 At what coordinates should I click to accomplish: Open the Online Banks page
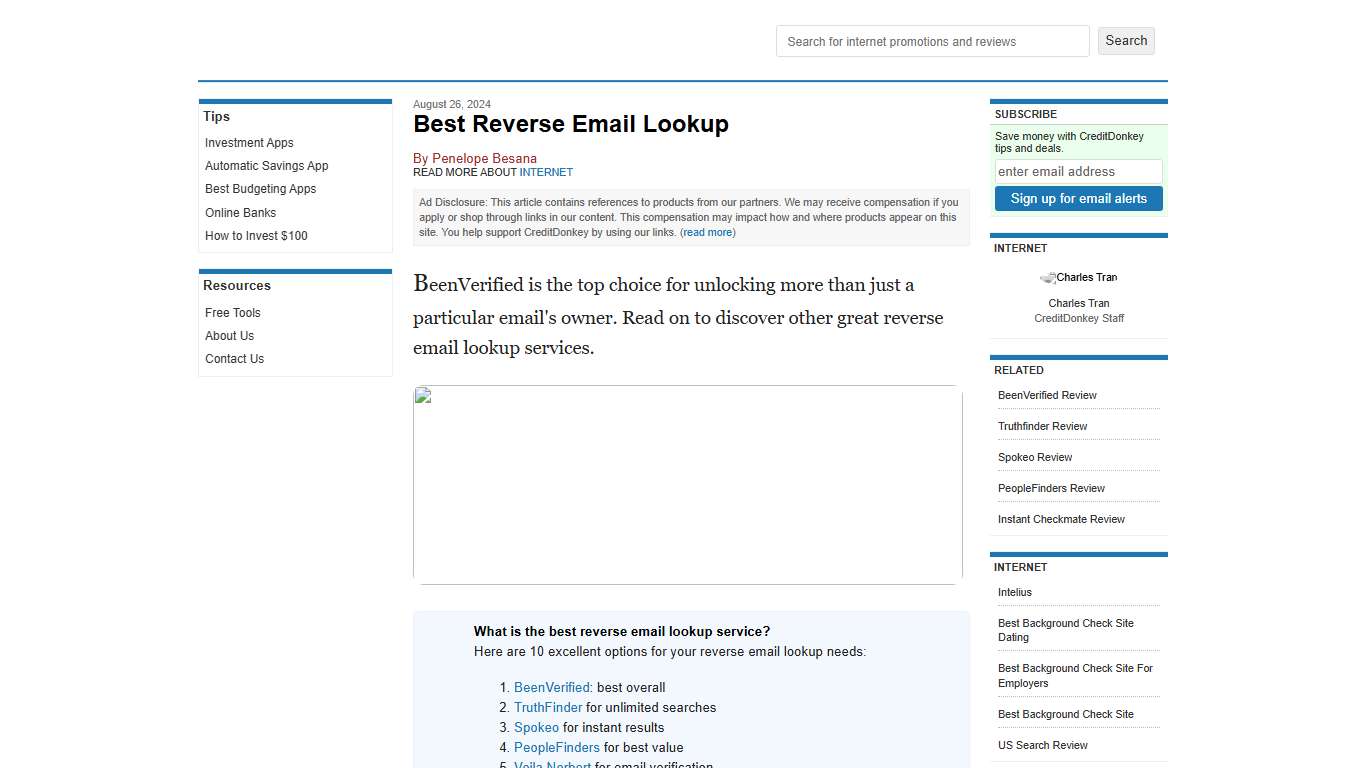pyautogui.click(x=240, y=212)
